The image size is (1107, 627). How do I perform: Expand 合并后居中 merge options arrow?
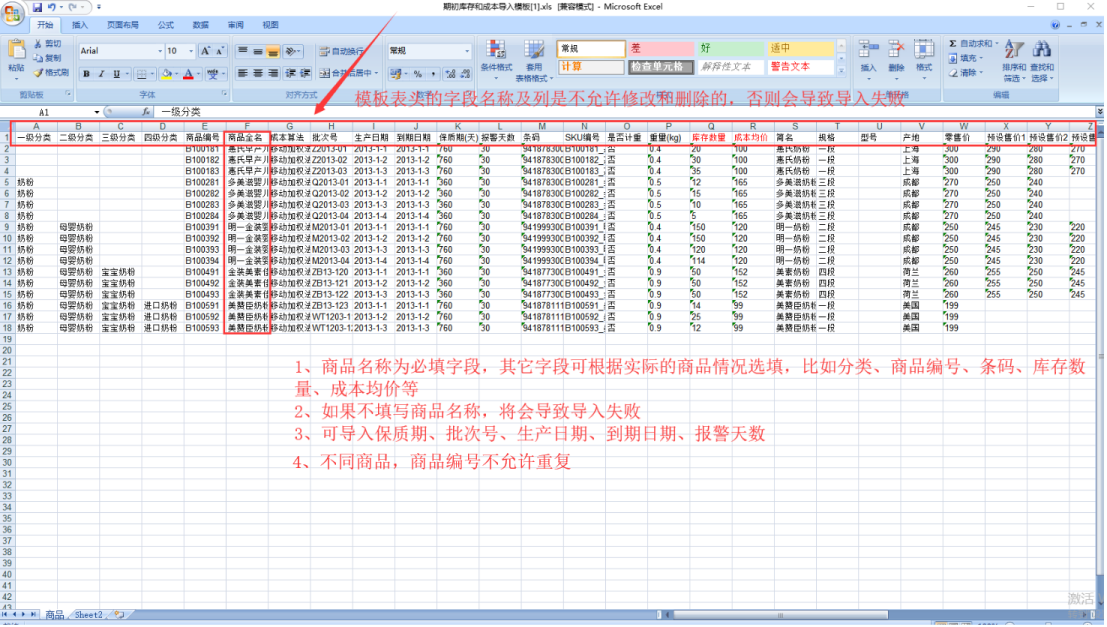point(376,73)
